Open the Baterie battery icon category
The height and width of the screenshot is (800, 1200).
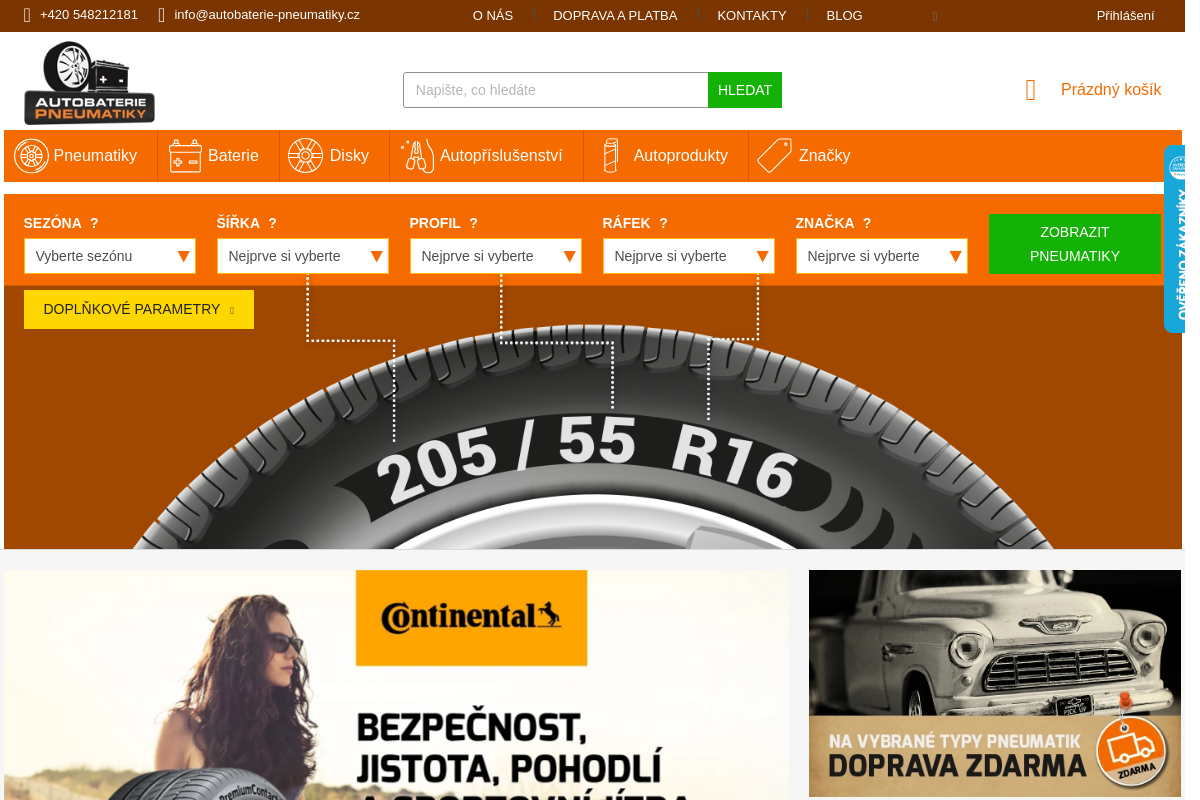click(x=185, y=156)
